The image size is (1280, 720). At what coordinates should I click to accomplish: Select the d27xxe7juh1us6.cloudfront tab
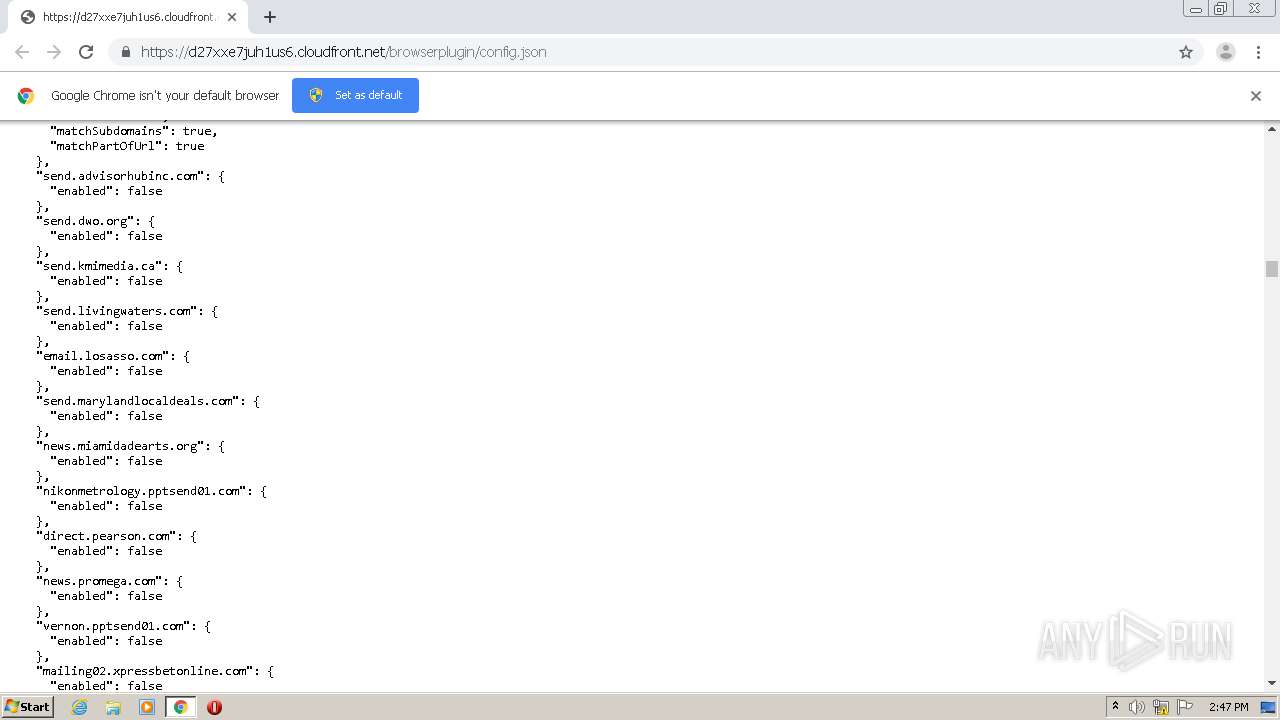click(128, 17)
